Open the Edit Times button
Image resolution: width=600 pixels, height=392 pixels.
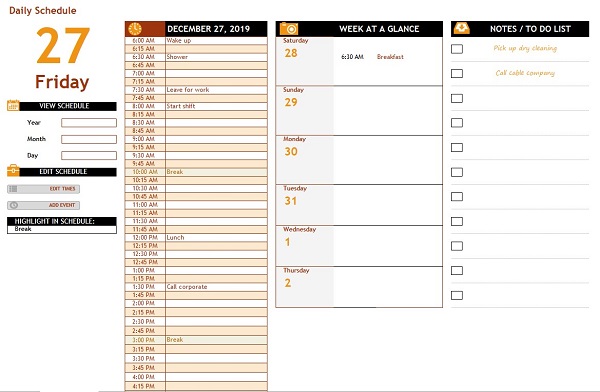click(x=44, y=189)
